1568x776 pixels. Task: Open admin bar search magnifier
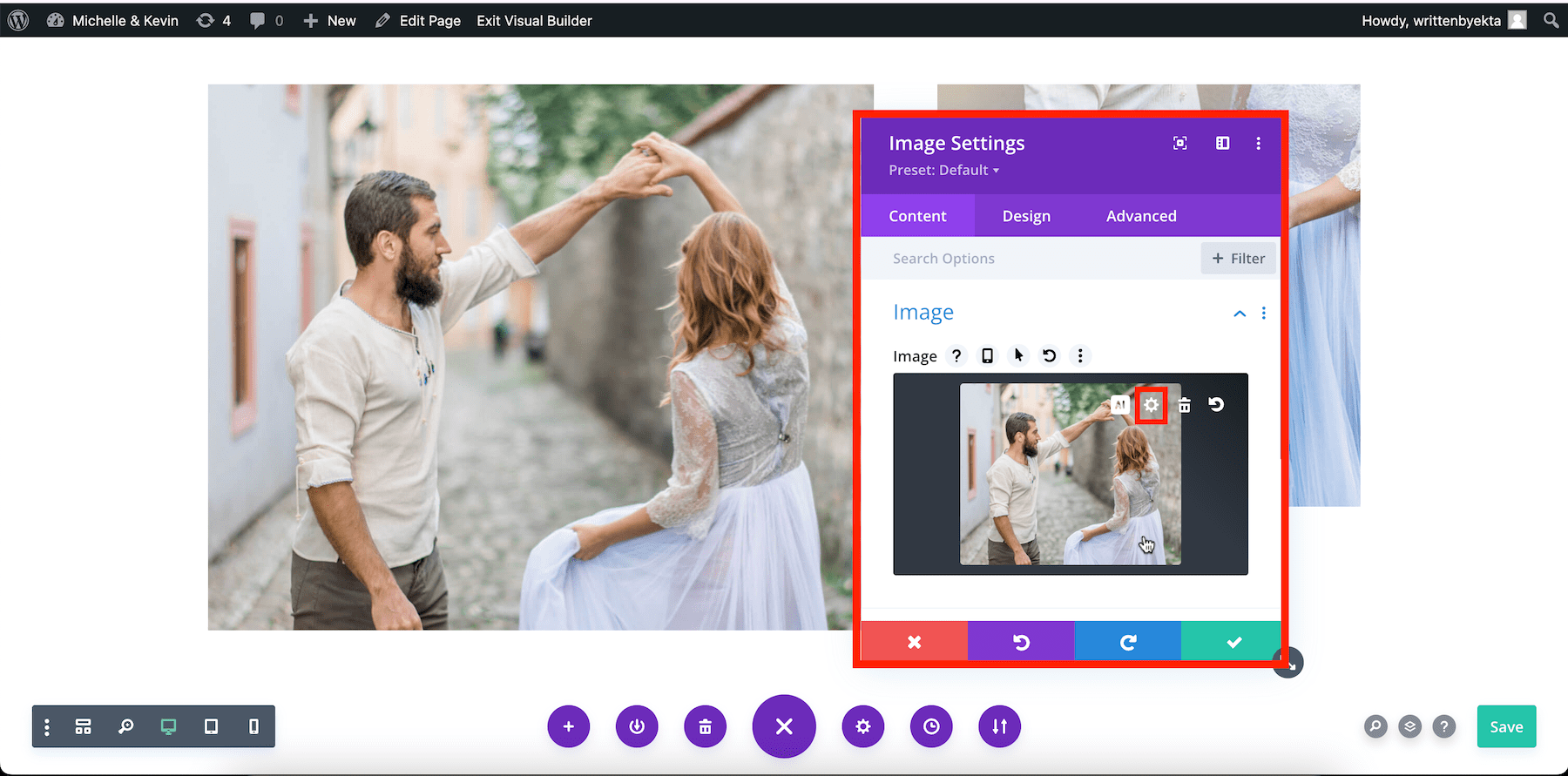click(x=1551, y=20)
